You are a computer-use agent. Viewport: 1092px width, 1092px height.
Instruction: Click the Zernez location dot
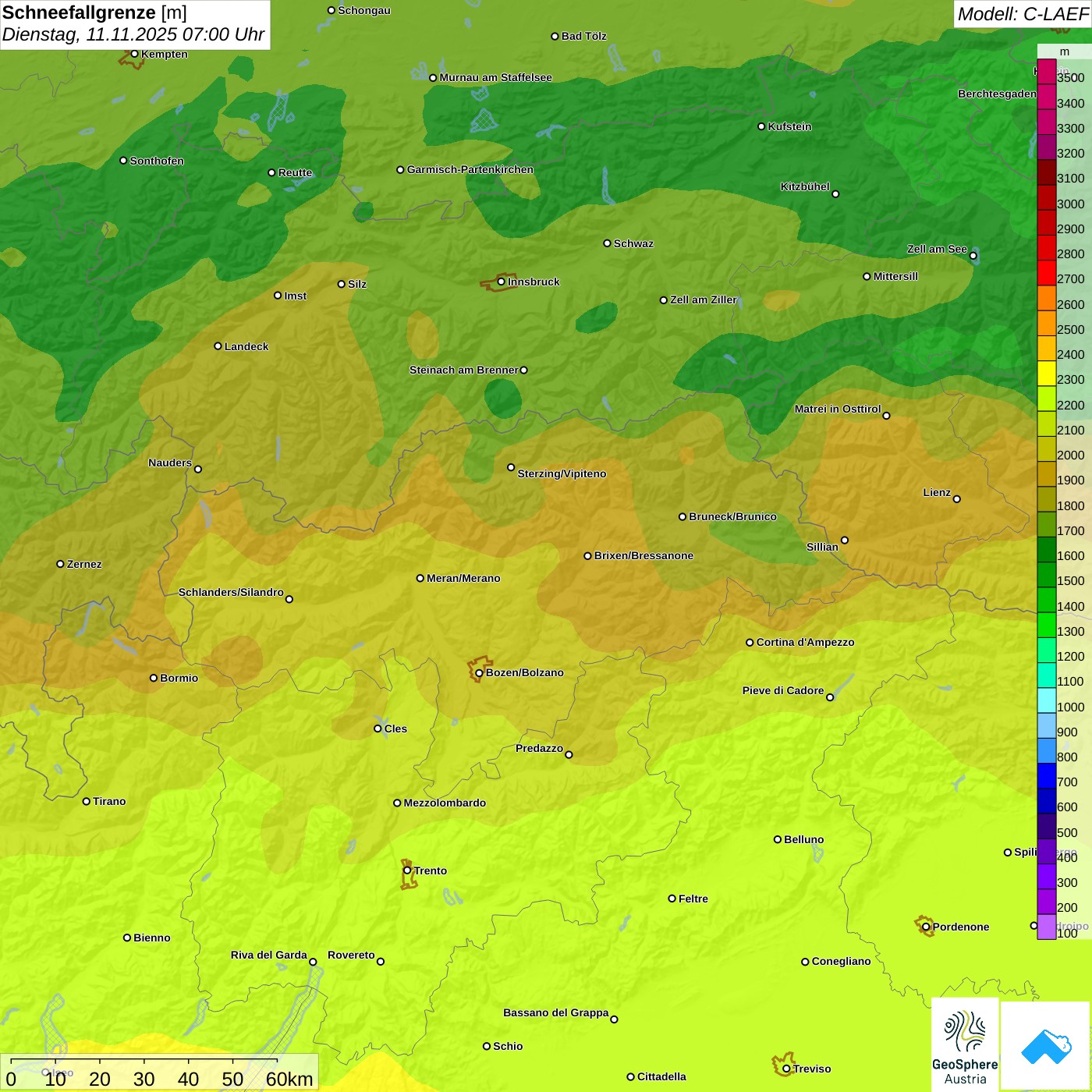click(x=61, y=564)
